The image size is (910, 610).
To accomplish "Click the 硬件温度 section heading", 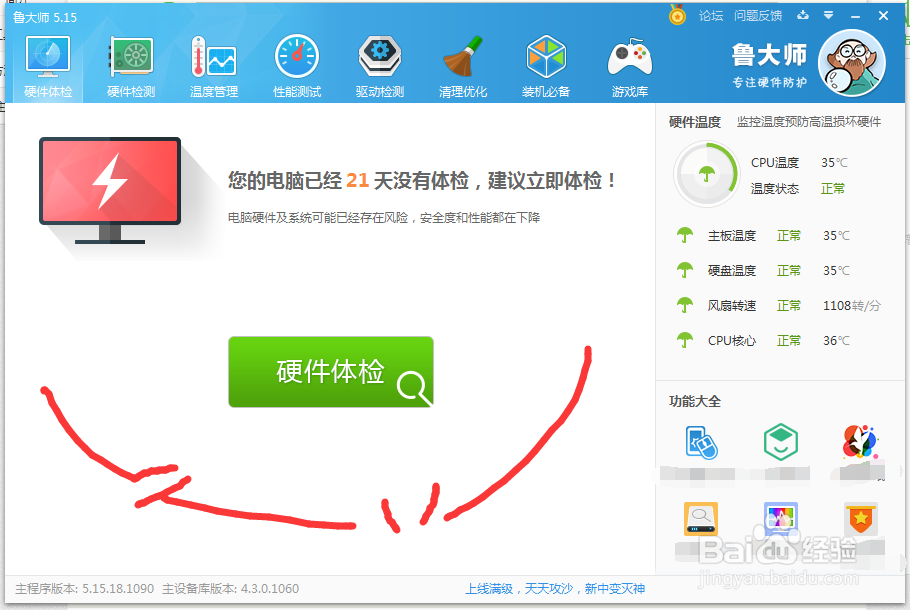I will 695,122.
